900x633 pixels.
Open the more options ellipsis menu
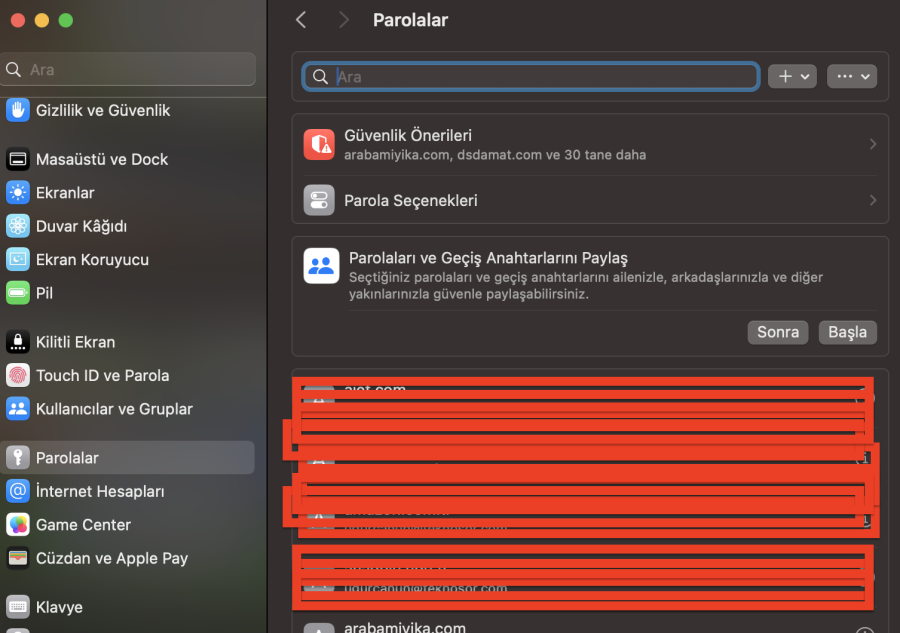click(x=852, y=76)
